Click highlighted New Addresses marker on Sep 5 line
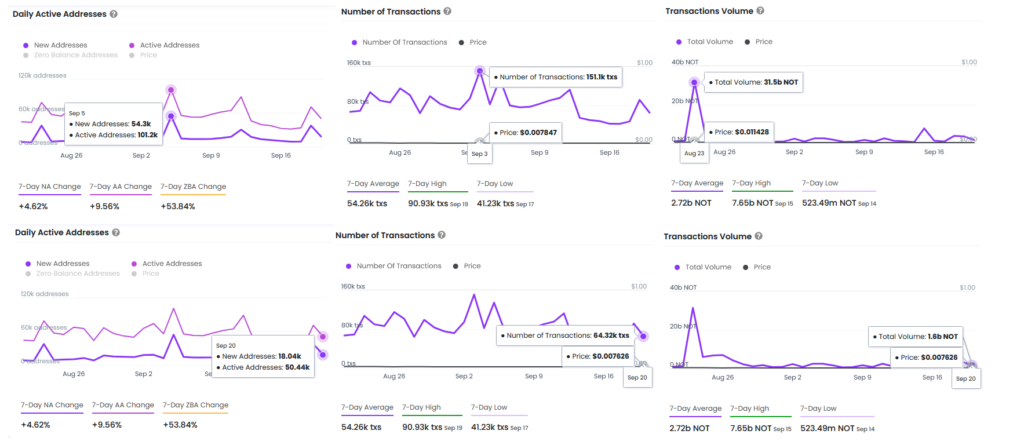This screenshot has width=1024, height=445. click(x=171, y=116)
